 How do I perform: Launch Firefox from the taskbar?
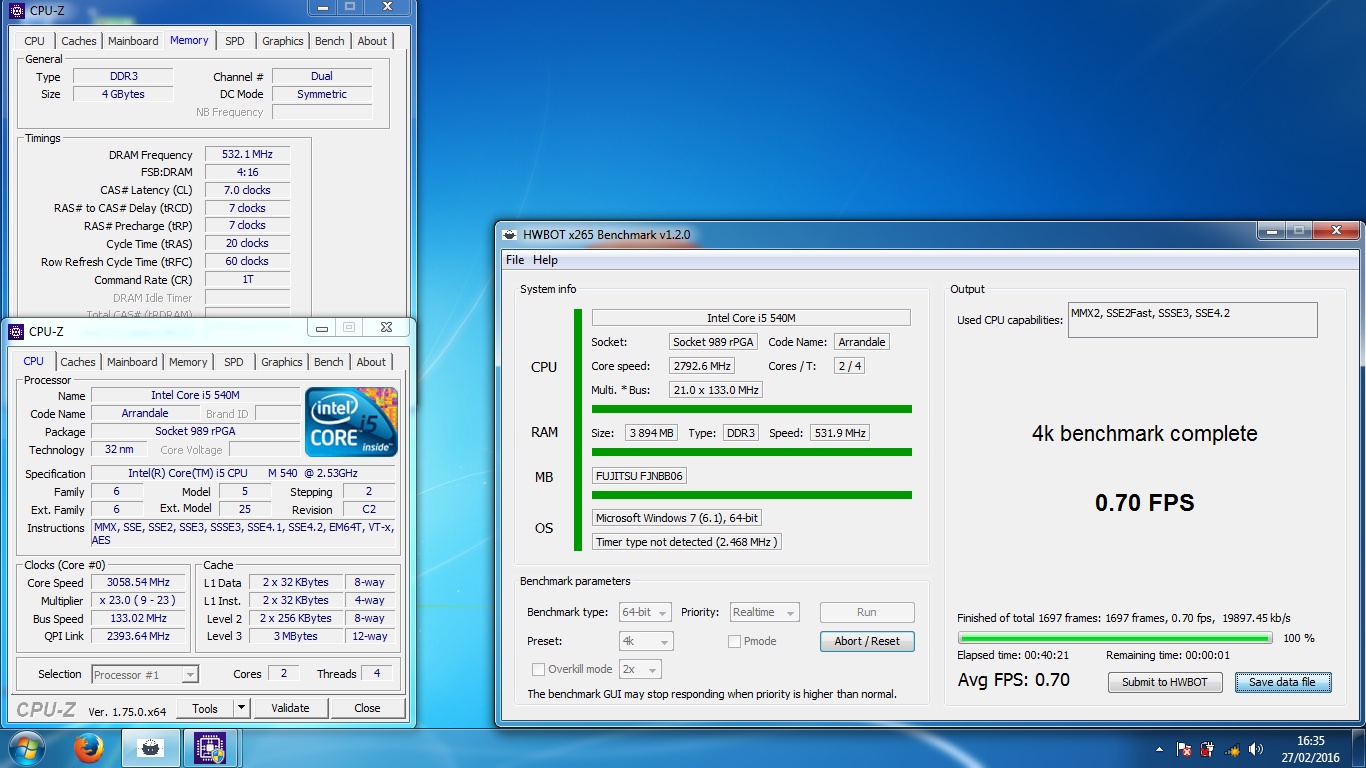tap(89, 748)
